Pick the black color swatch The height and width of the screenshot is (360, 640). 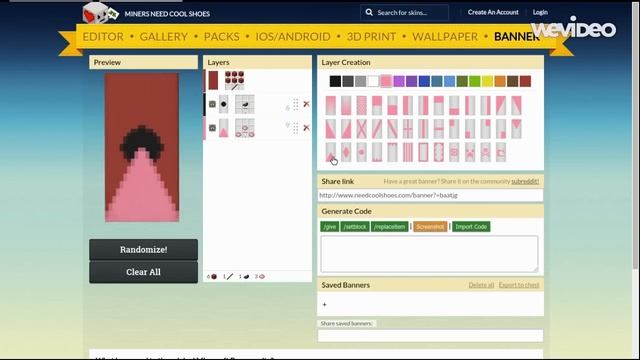[335, 81]
